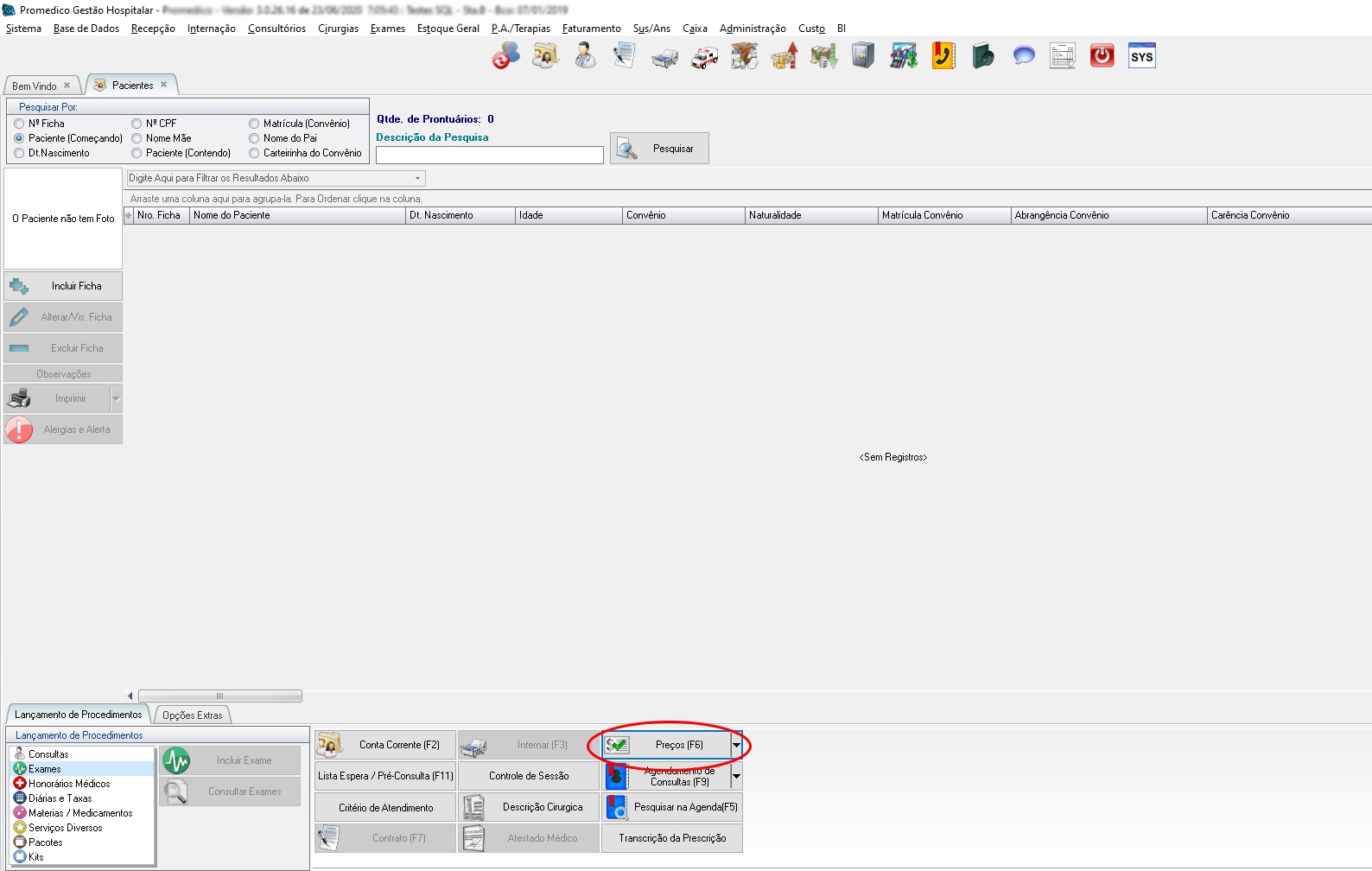Open the Faturamento menu
The image size is (1372, 871).
pyautogui.click(x=591, y=29)
